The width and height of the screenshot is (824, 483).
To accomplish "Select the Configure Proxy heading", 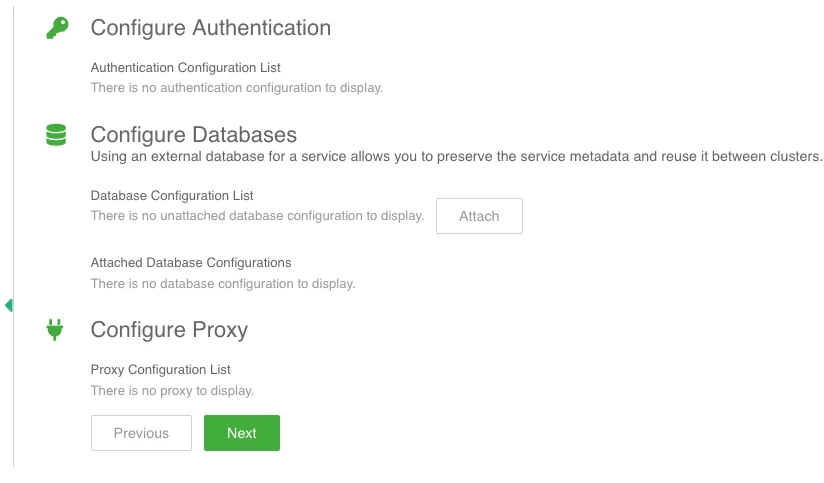I will pyautogui.click(x=169, y=330).
